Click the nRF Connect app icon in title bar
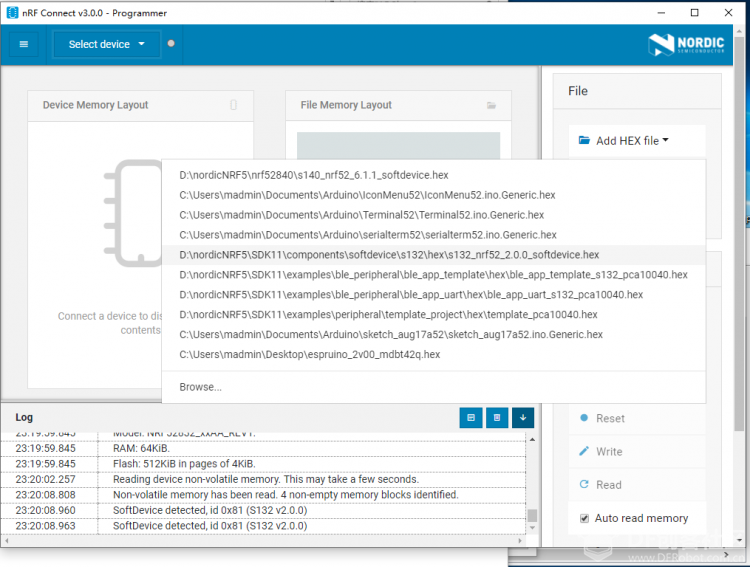The image size is (750, 567). point(12,13)
